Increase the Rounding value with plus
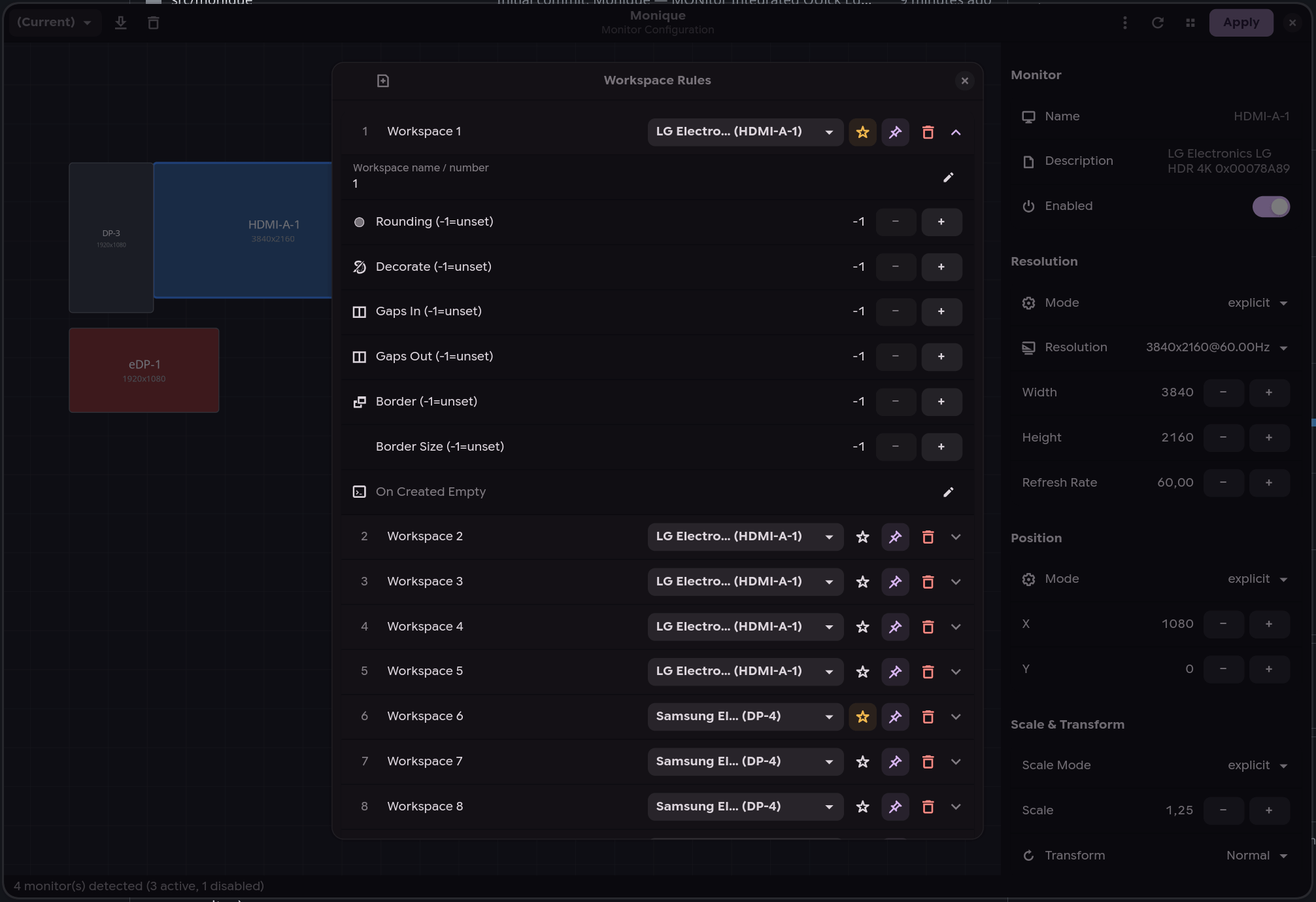 pos(941,222)
